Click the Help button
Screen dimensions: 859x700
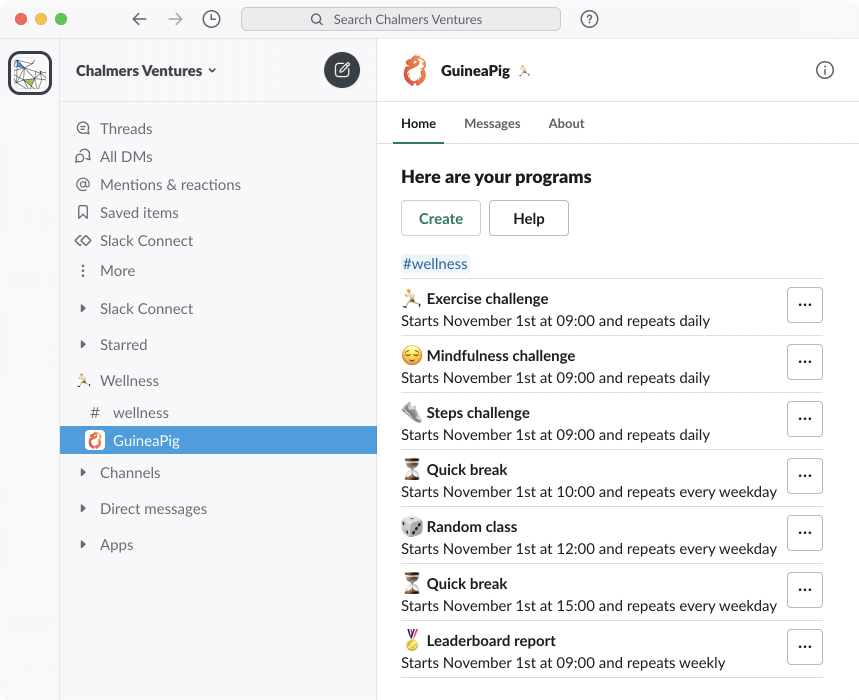click(x=529, y=218)
